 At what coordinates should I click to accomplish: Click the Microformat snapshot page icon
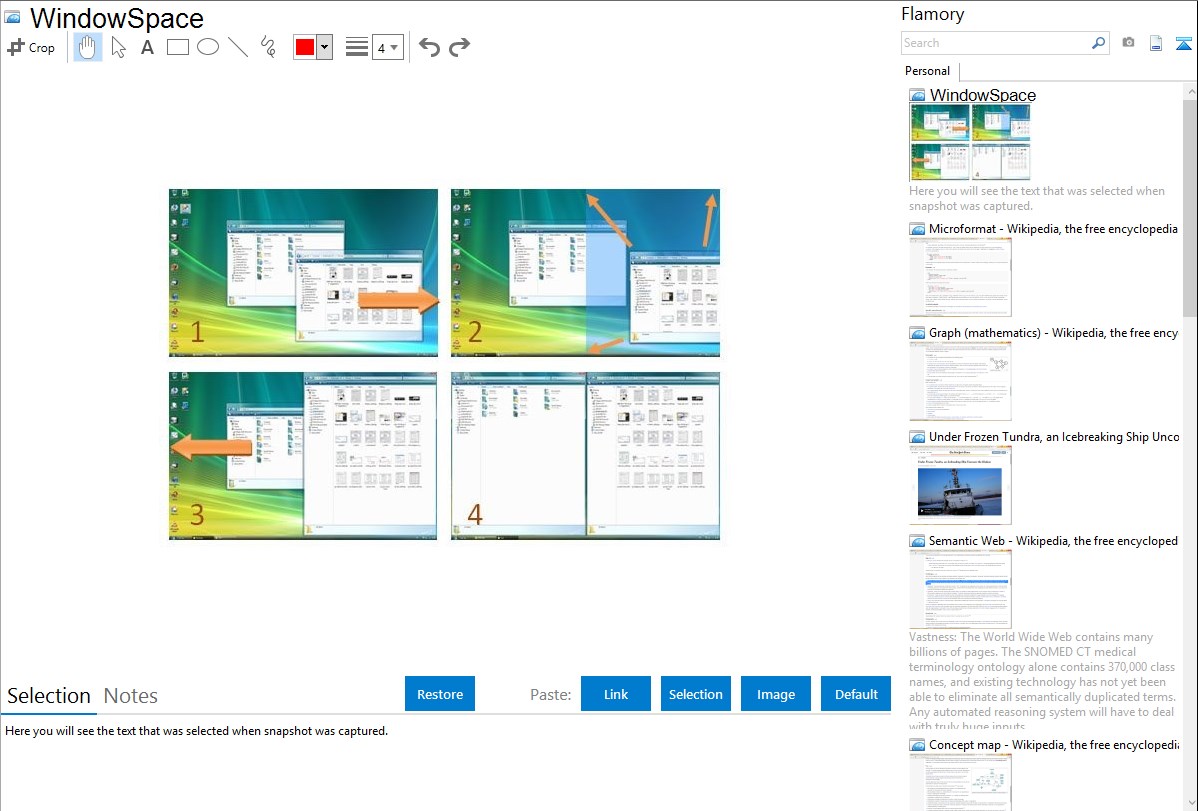coord(917,229)
